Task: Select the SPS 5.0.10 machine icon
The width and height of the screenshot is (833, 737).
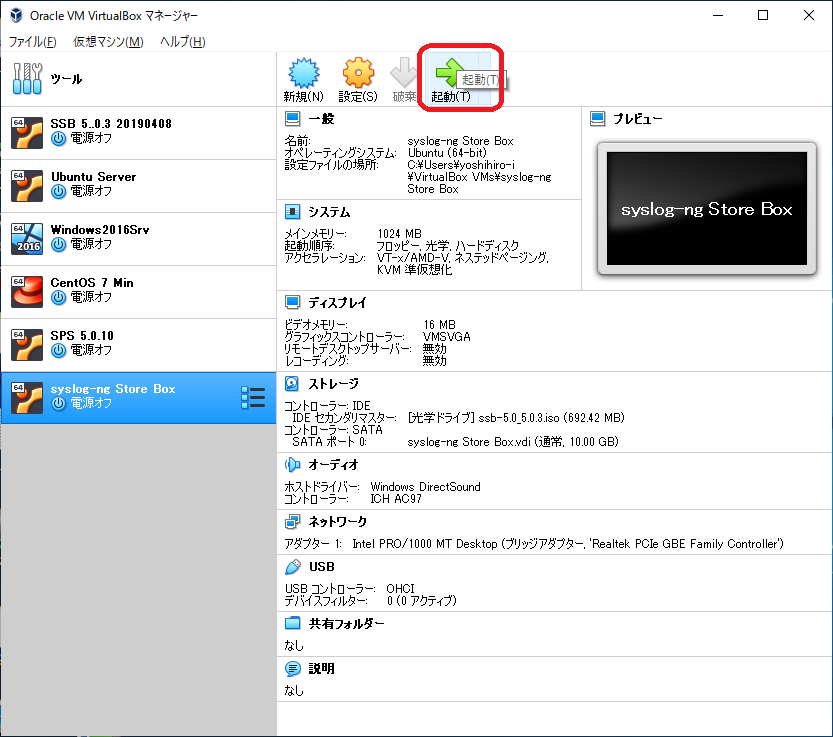Action: tap(27, 345)
